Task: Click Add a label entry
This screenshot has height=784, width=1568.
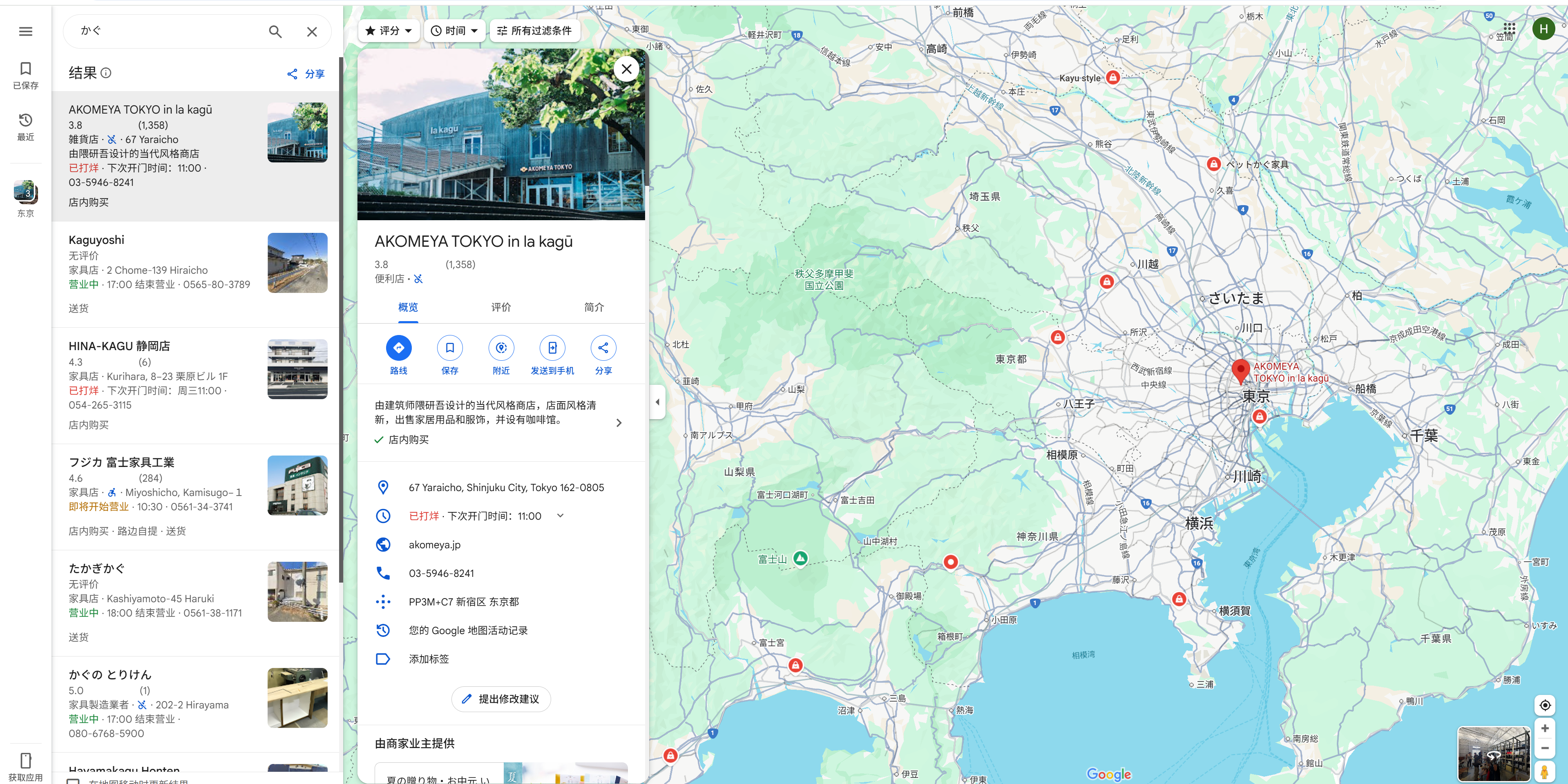Action: 429,659
